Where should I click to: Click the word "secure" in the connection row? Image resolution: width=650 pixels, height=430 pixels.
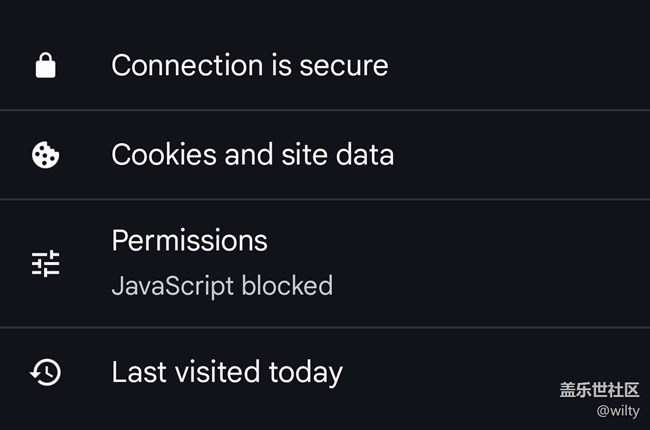[x=344, y=66]
